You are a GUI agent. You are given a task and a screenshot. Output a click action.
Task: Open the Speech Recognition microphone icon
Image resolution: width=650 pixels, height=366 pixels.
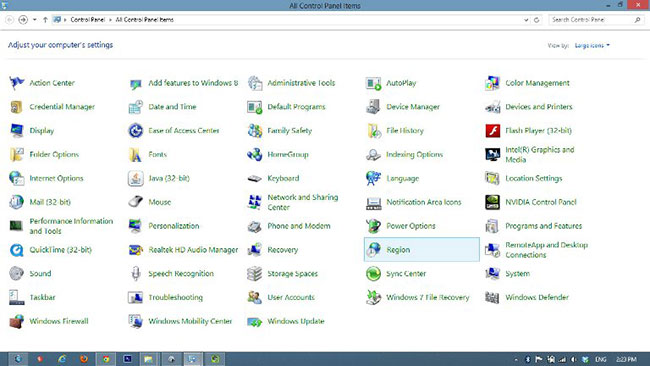click(136, 274)
